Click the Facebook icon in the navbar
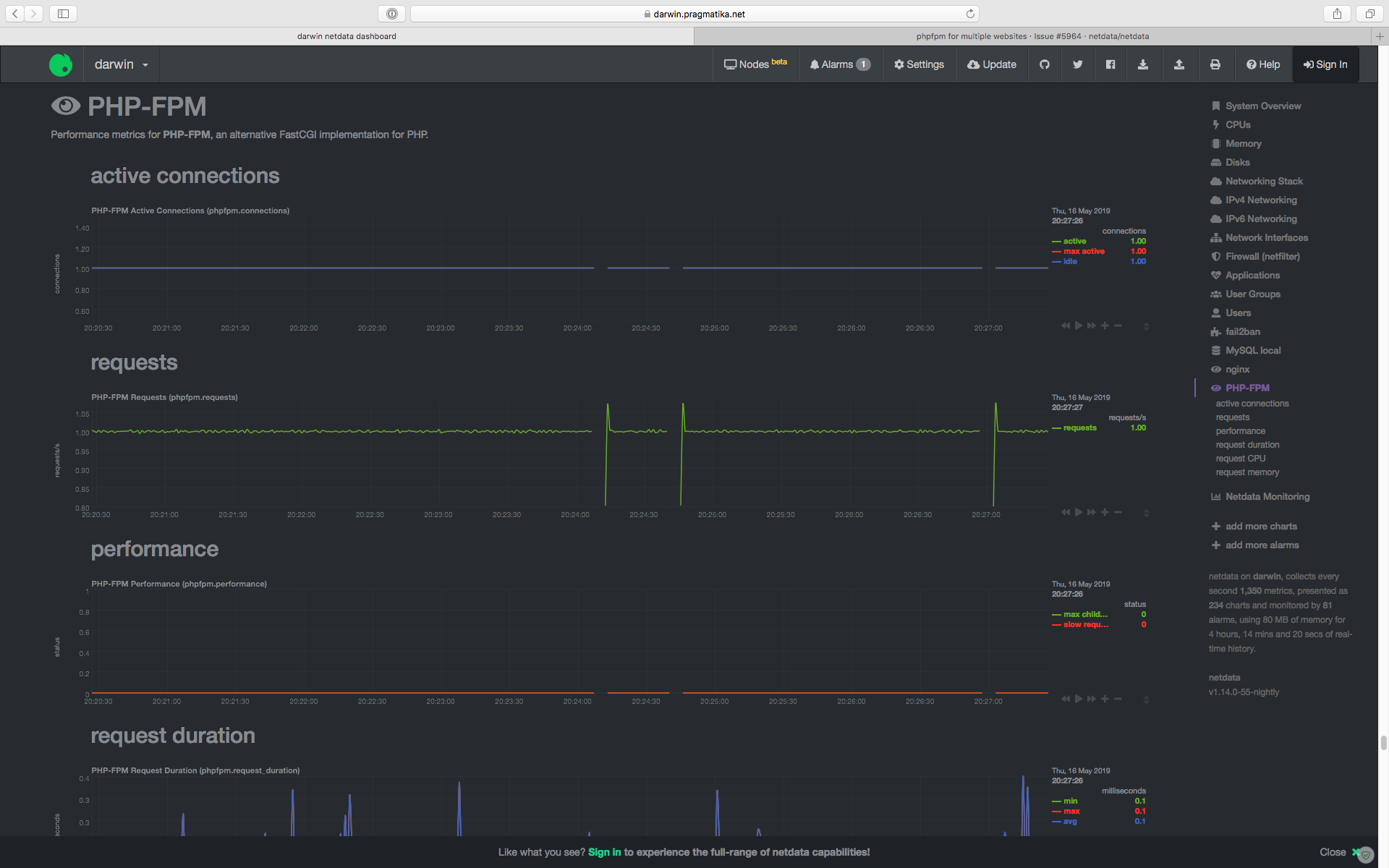The width and height of the screenshot is (1389, 868). tap(1110, 64)
